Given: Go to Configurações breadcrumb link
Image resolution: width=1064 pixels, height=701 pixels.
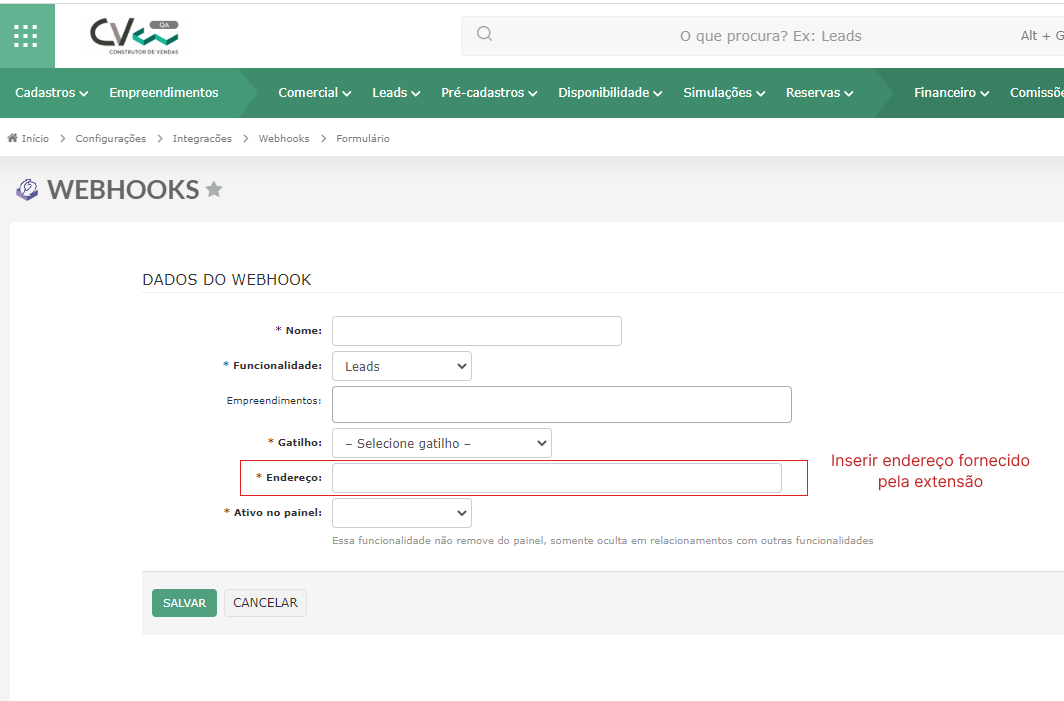Looking at the screenshot, I should 111,138.
